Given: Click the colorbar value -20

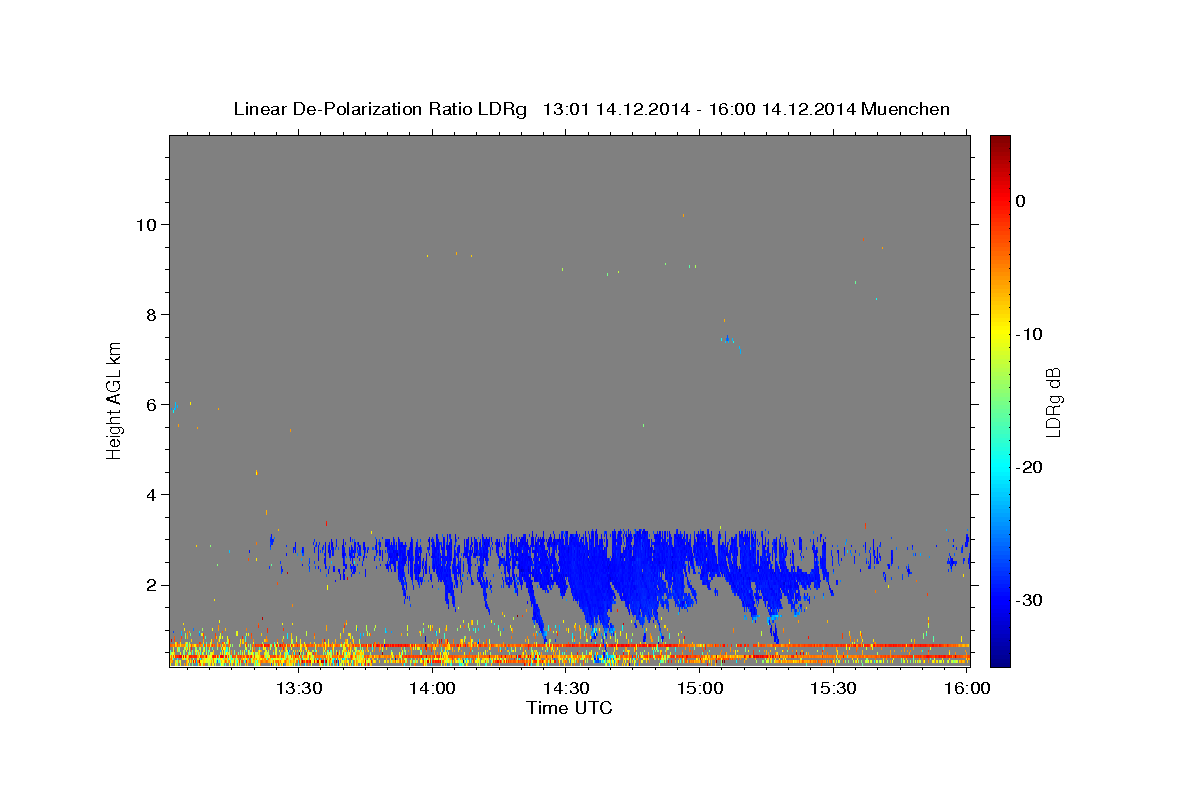Looking at the screenshot, I should coord(1030,467).
